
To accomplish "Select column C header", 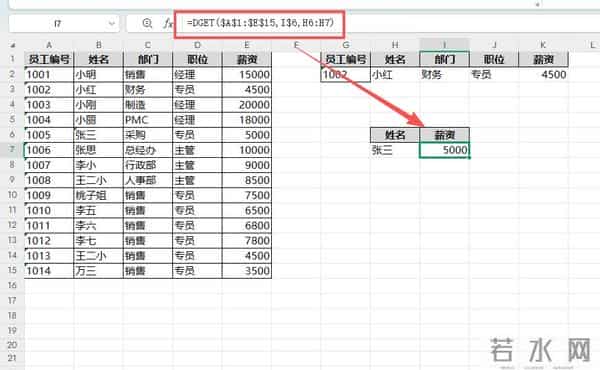I will [x=148, y=45].
